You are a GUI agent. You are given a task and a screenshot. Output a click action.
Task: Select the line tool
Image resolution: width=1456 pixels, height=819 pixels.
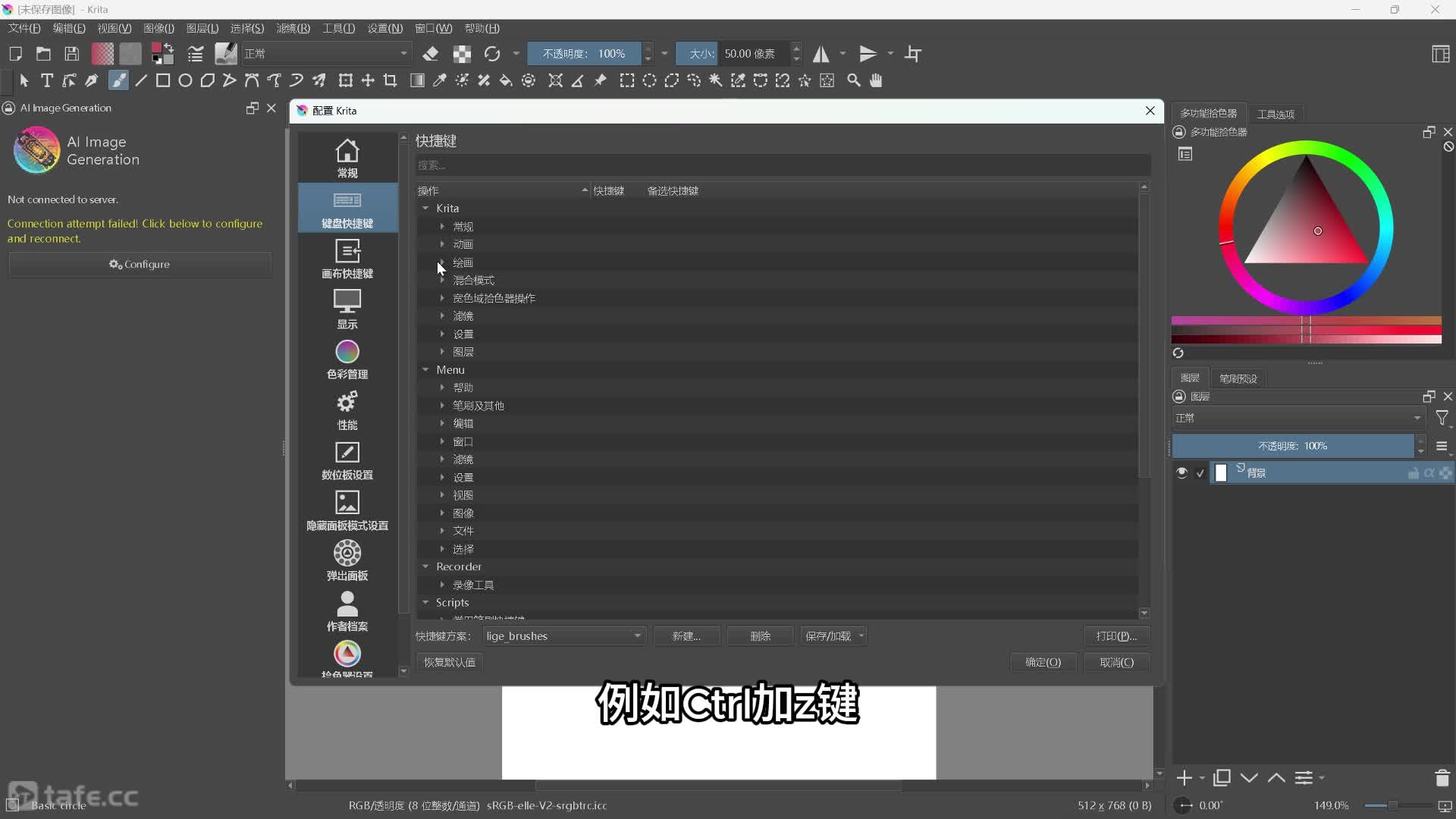140,80
